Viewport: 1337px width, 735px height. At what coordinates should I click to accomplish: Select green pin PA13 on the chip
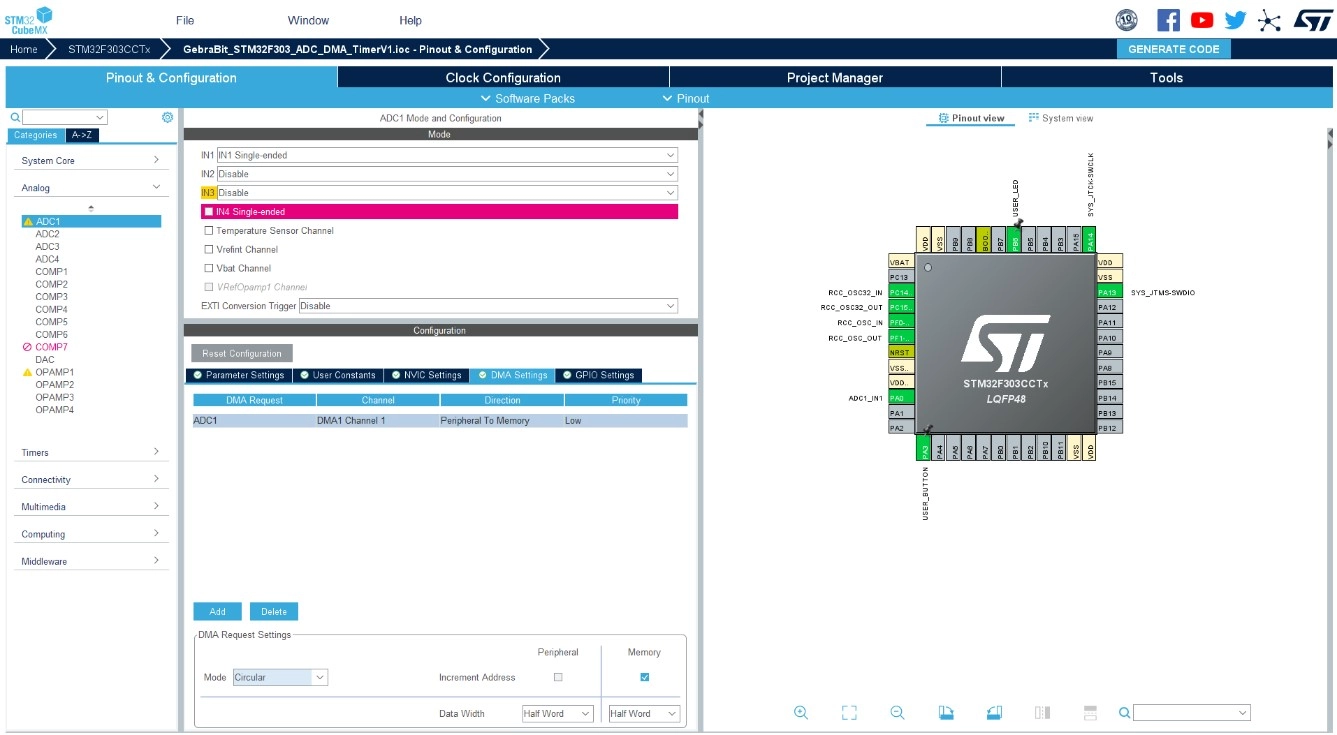[1109, 292]
